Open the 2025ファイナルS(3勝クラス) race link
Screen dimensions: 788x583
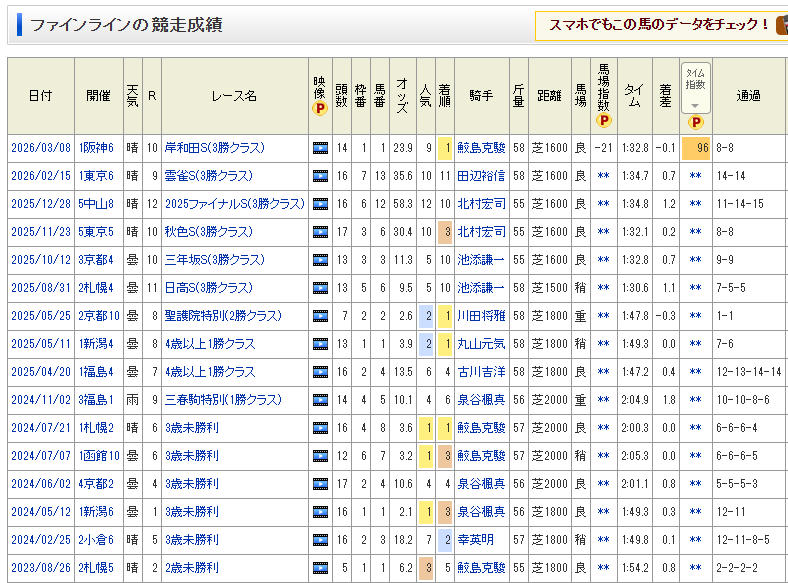click(234, 204)
